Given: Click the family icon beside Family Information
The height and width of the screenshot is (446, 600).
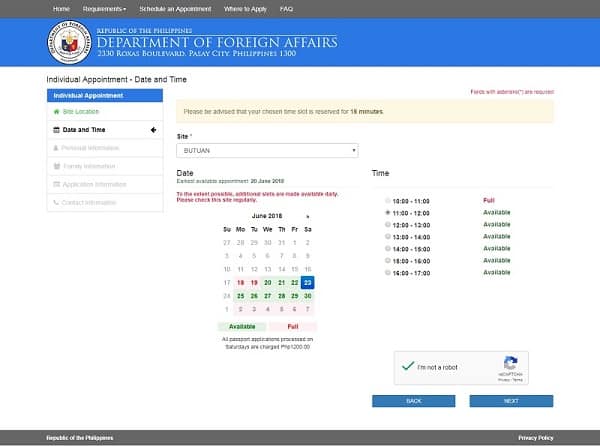Looking at the screenshot, I should click(57, 166).
